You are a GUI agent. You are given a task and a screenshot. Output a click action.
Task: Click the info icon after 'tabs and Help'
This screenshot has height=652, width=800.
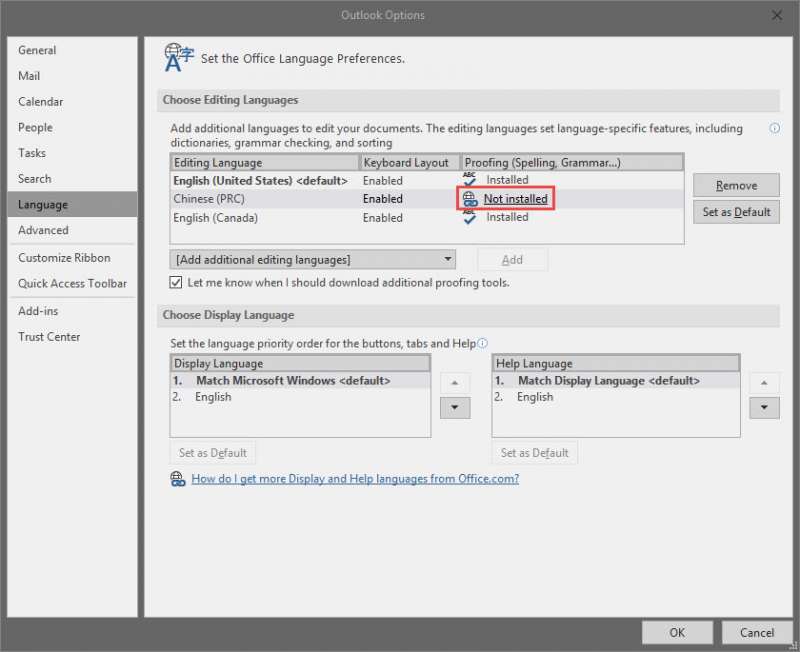coord(483,343)
